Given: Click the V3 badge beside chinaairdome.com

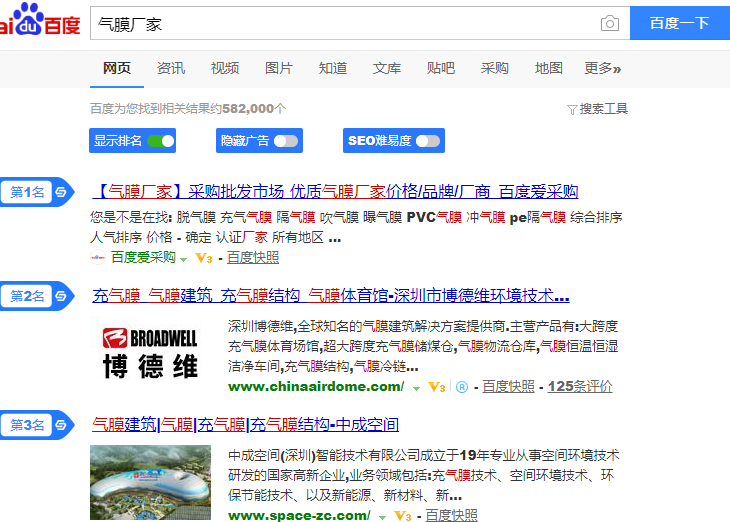Looking at the screenshot, I should pos(437,387).
